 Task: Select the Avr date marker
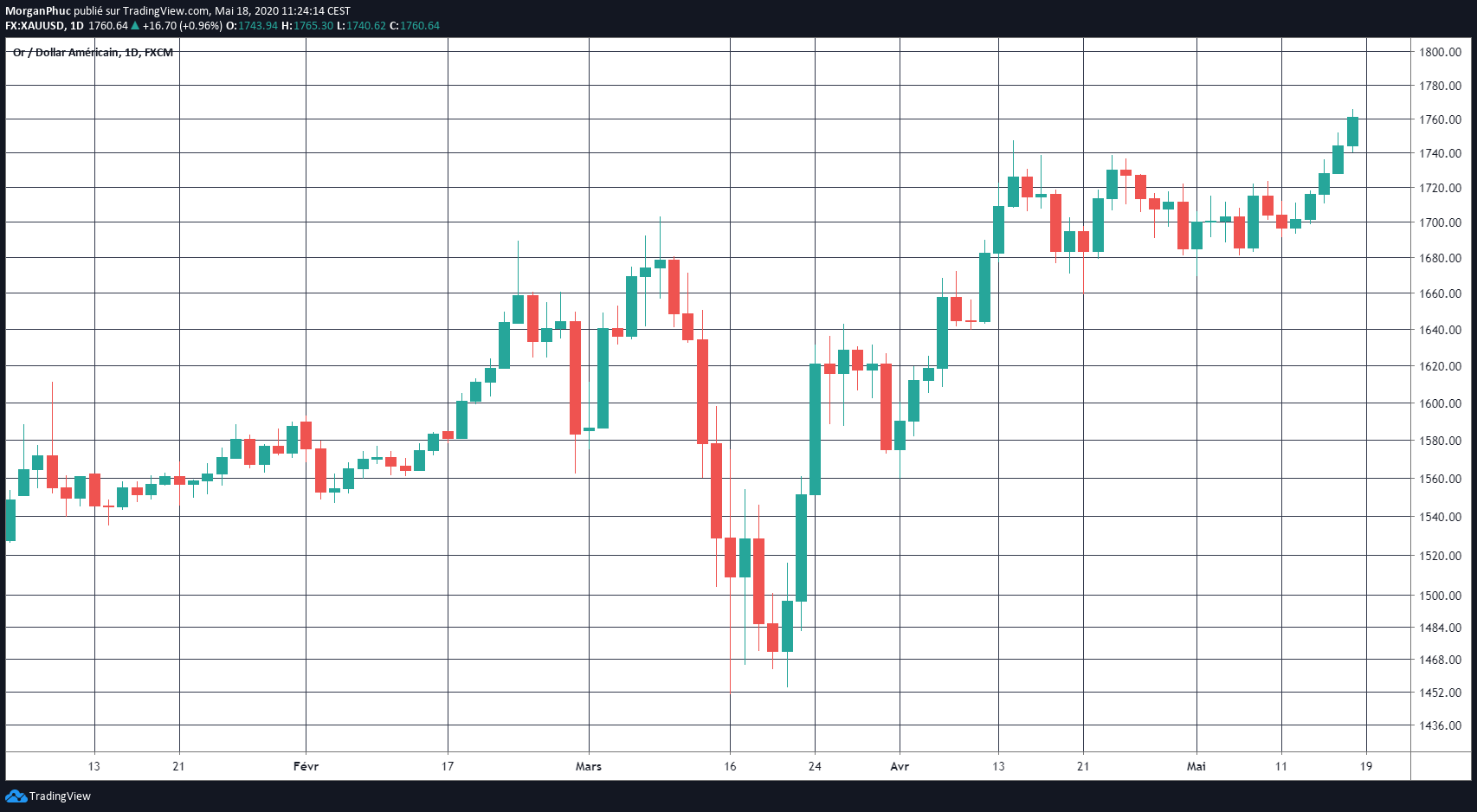pos(900,766)
